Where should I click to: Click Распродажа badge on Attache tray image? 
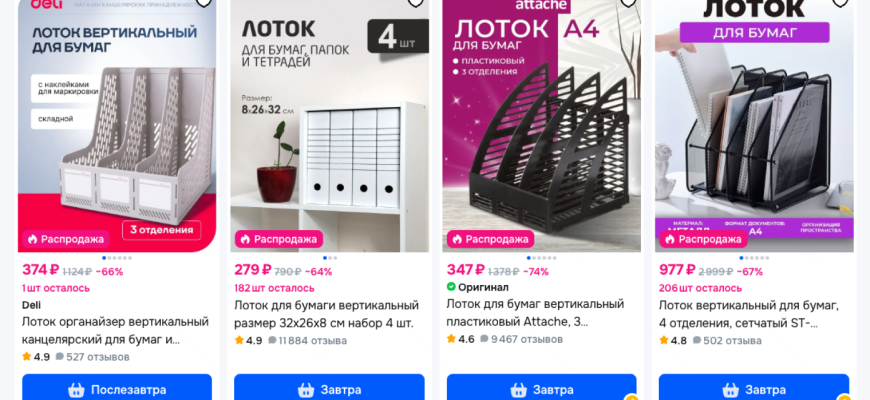pos(490,239)
